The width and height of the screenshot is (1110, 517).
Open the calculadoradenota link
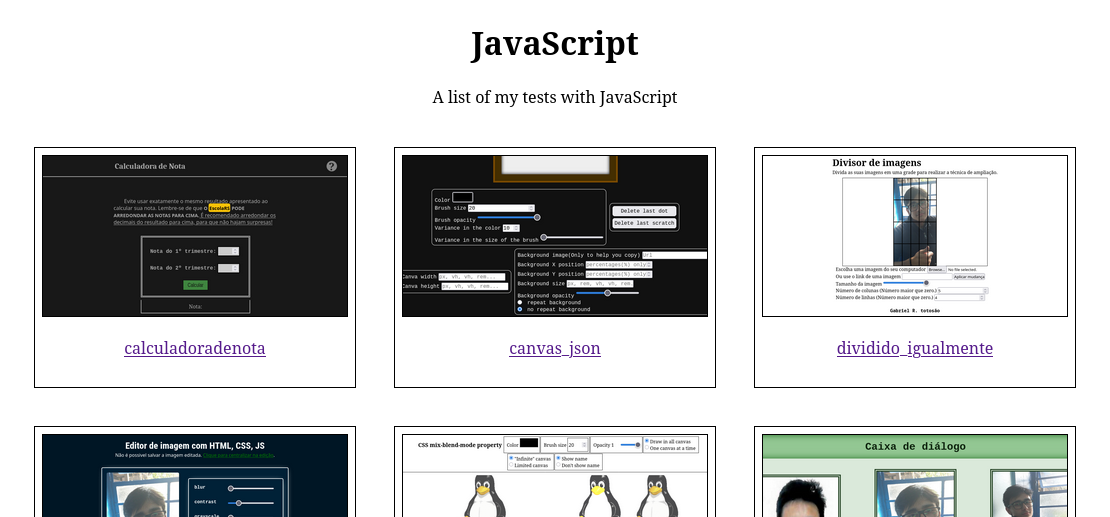click(x=195, y=348)
